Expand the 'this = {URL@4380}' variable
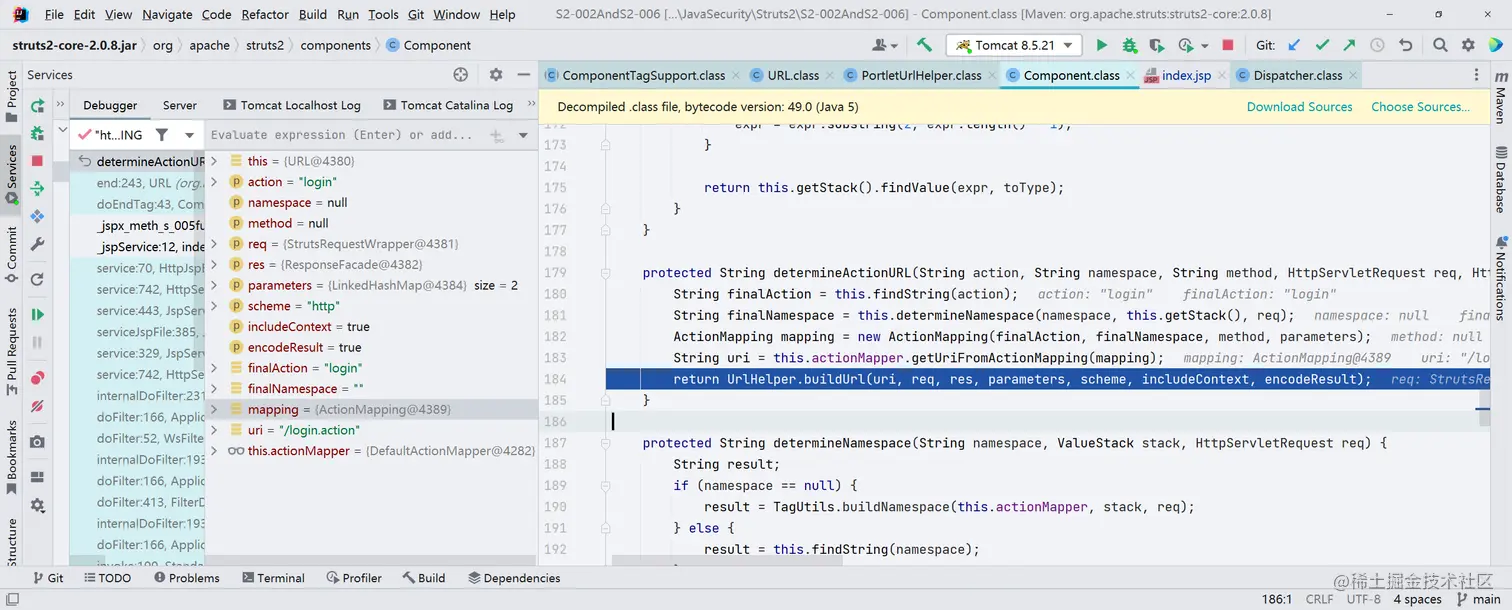The height and width of the screenshot is (610, 1512). click(214, 161)
